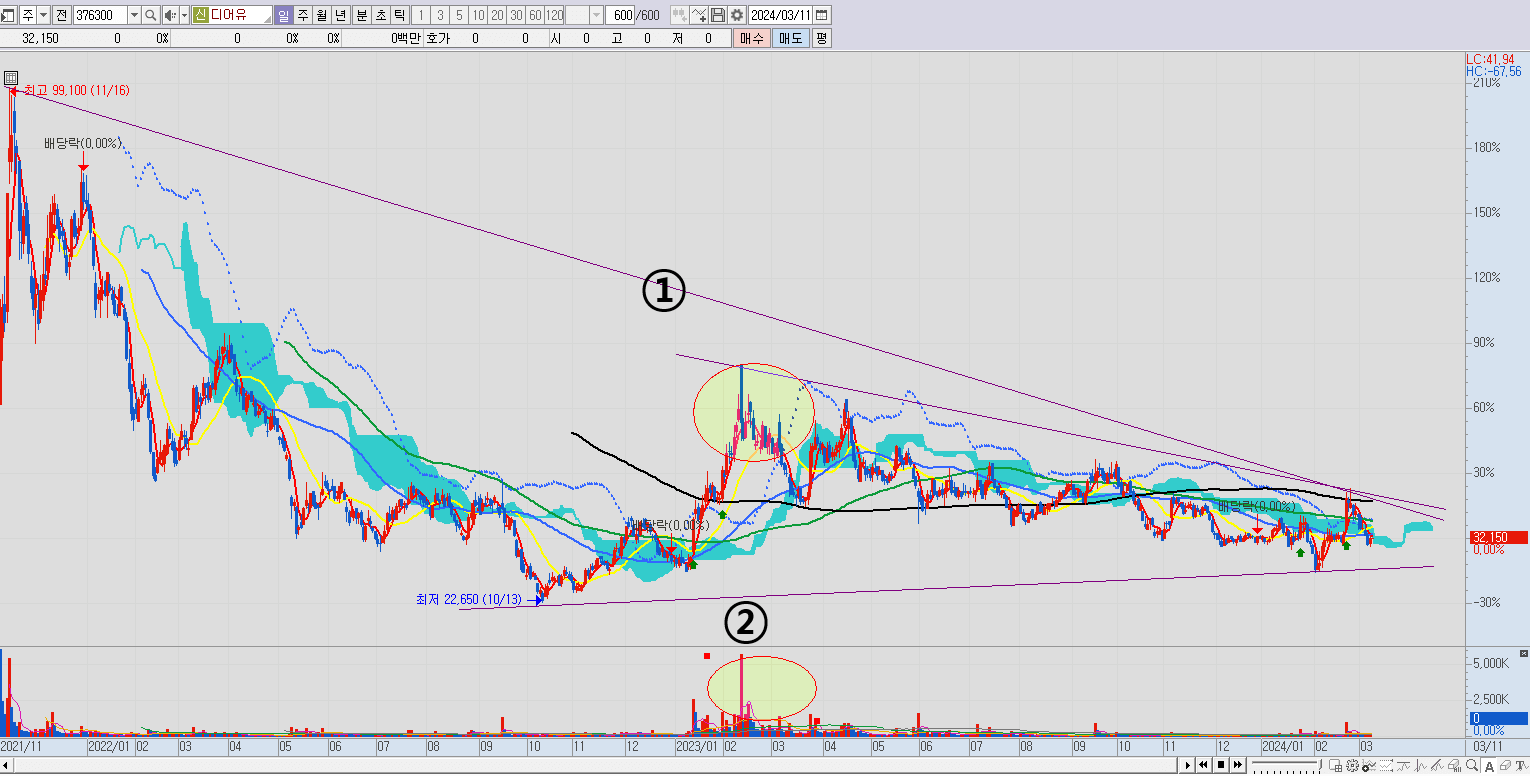Click the stock code field showing 376300
The width and height of the screenshot is (1530, 776).
coord(100,15)
